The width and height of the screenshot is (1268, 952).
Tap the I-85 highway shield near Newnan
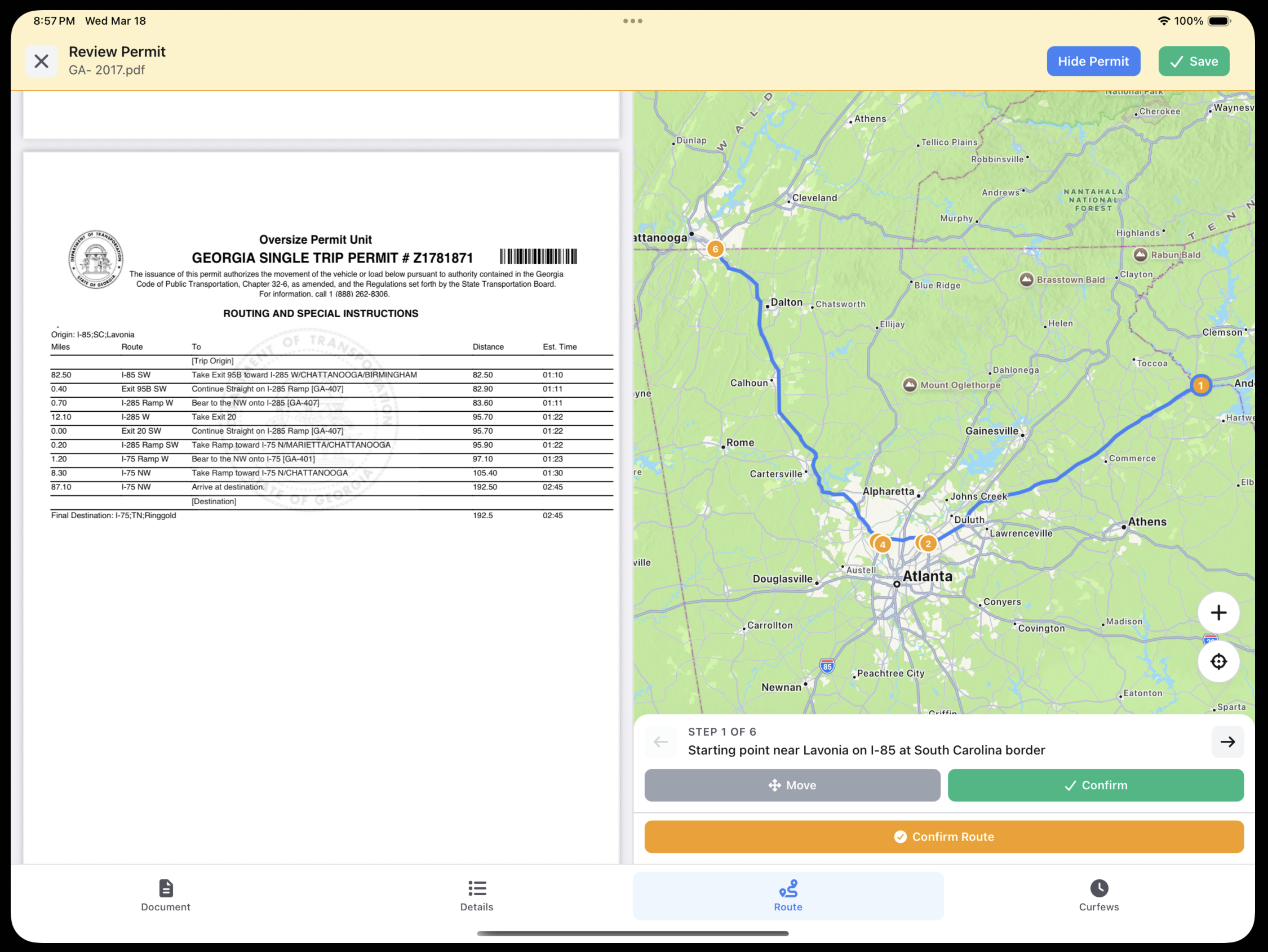click(827, 666)
